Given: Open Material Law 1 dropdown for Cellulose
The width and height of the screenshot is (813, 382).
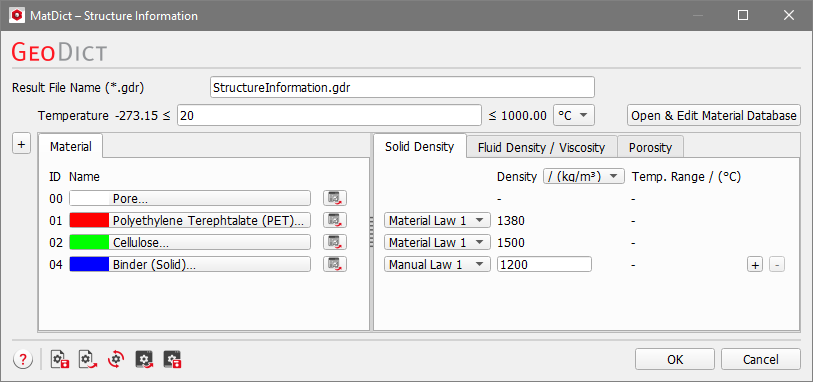Looking at the screenshot, I should coord(437,242).
